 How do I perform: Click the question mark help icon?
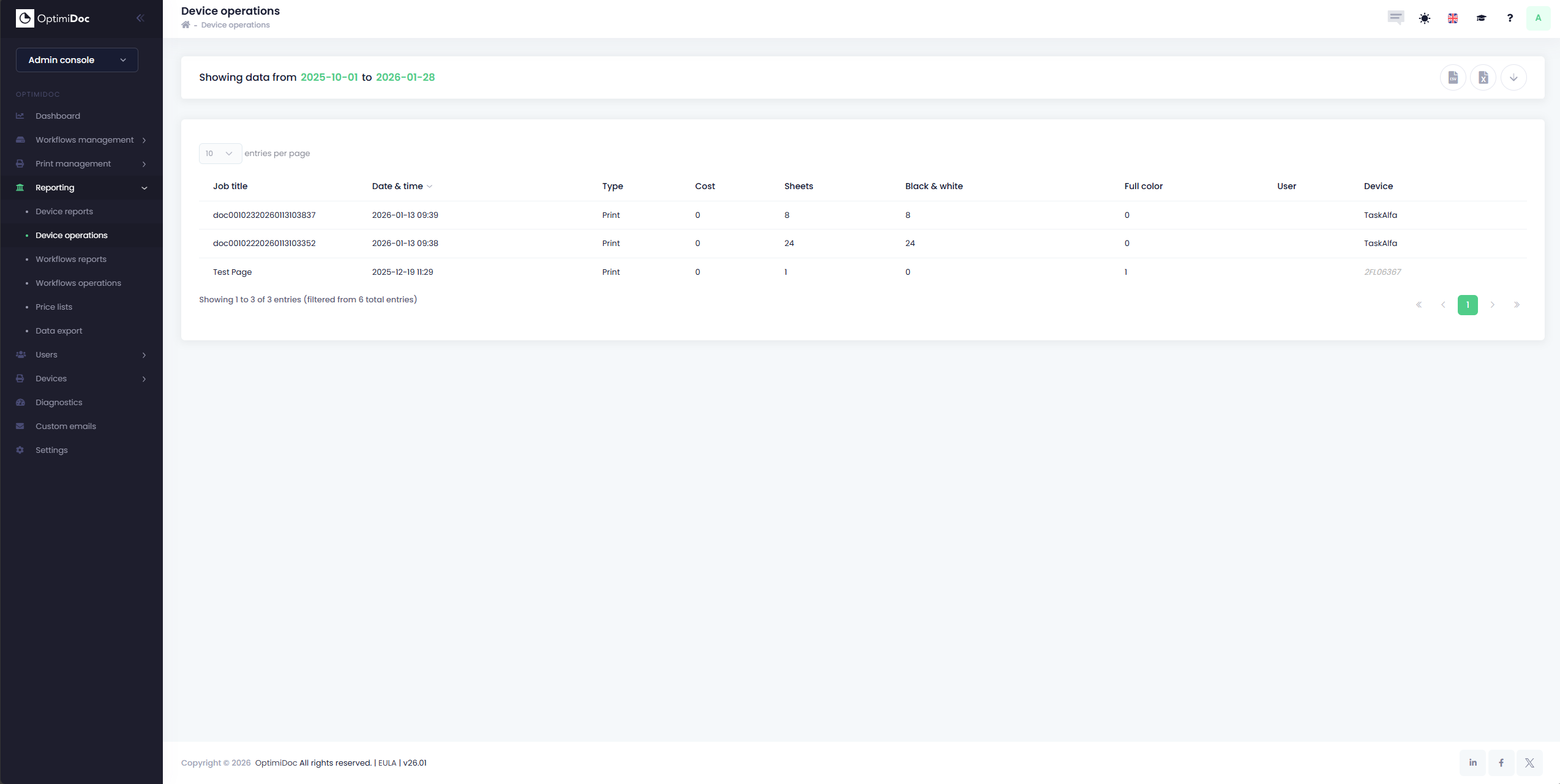click(x=1510, y=18)
